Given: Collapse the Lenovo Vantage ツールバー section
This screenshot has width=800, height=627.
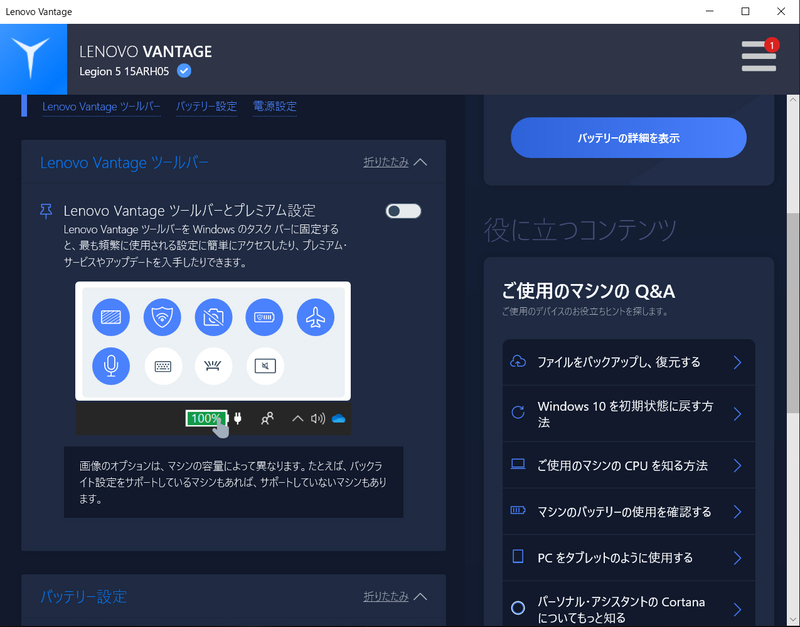Looking at the screenshot, I should (395, 162).
